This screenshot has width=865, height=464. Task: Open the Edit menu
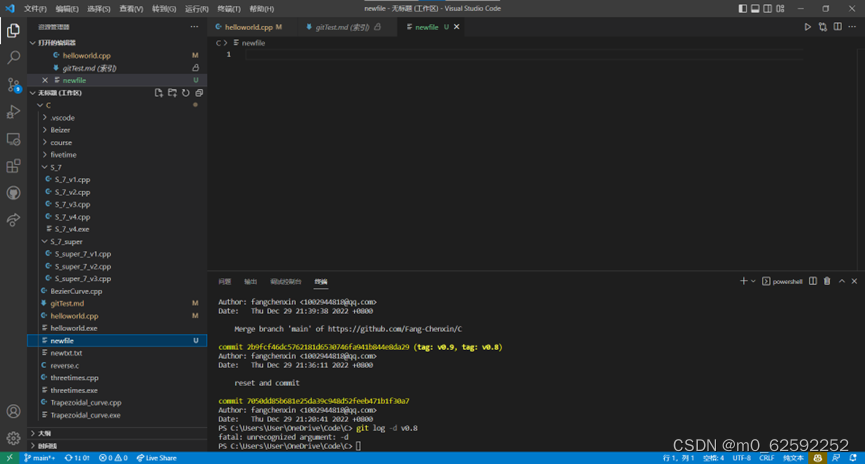tap(67, 9)
